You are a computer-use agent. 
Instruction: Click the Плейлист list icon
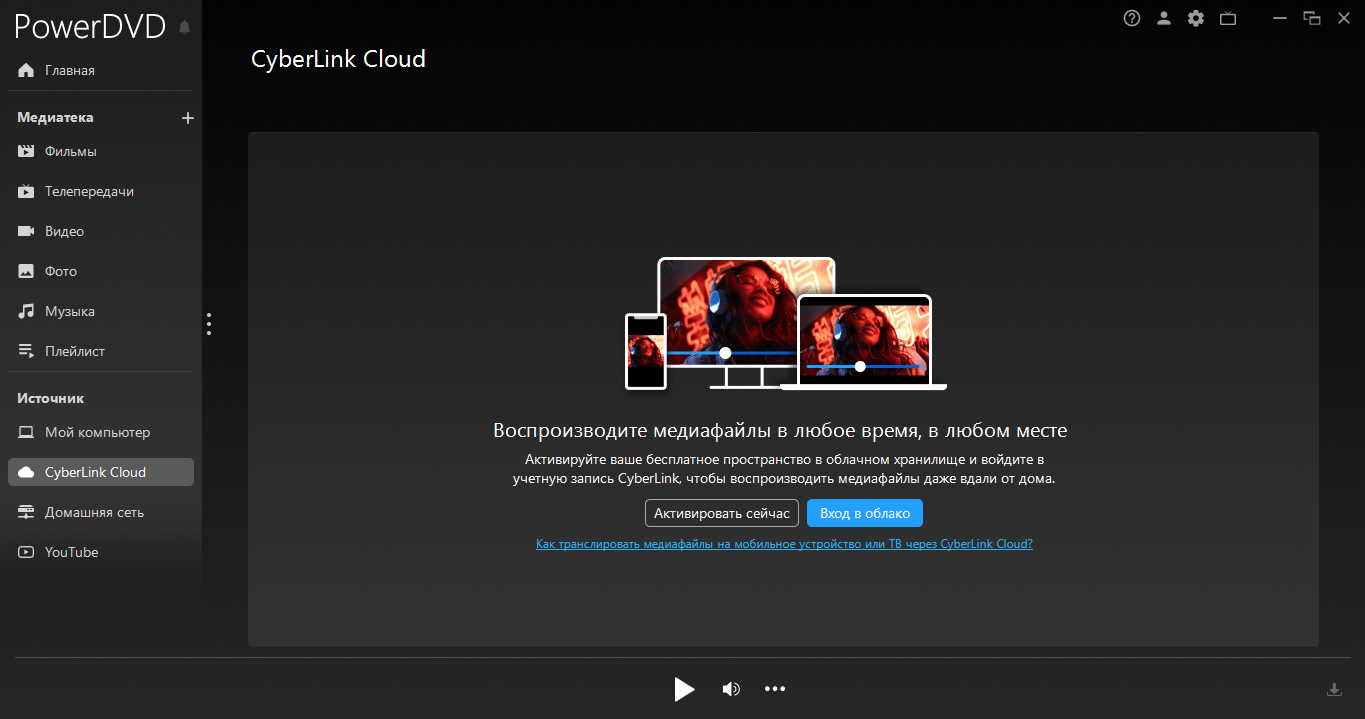click(x=26, y=351)
